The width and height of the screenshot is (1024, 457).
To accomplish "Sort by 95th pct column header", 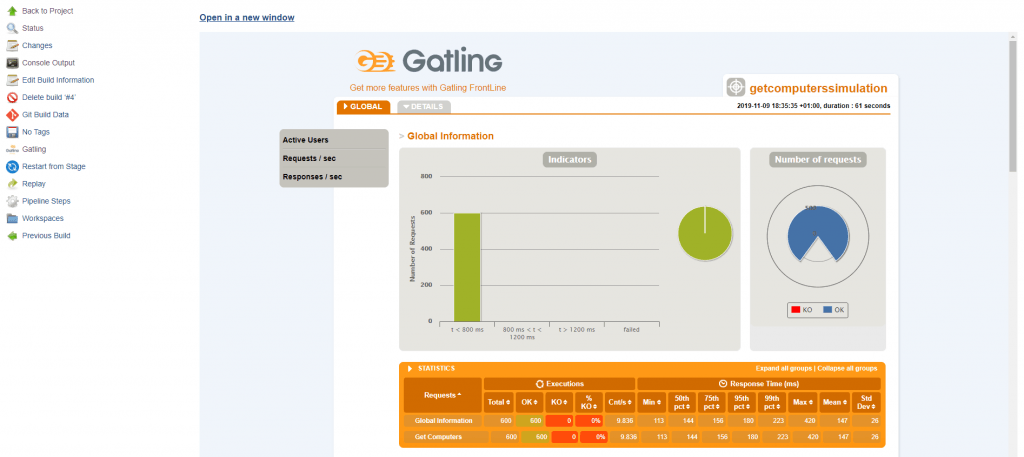I will point(743,402).
